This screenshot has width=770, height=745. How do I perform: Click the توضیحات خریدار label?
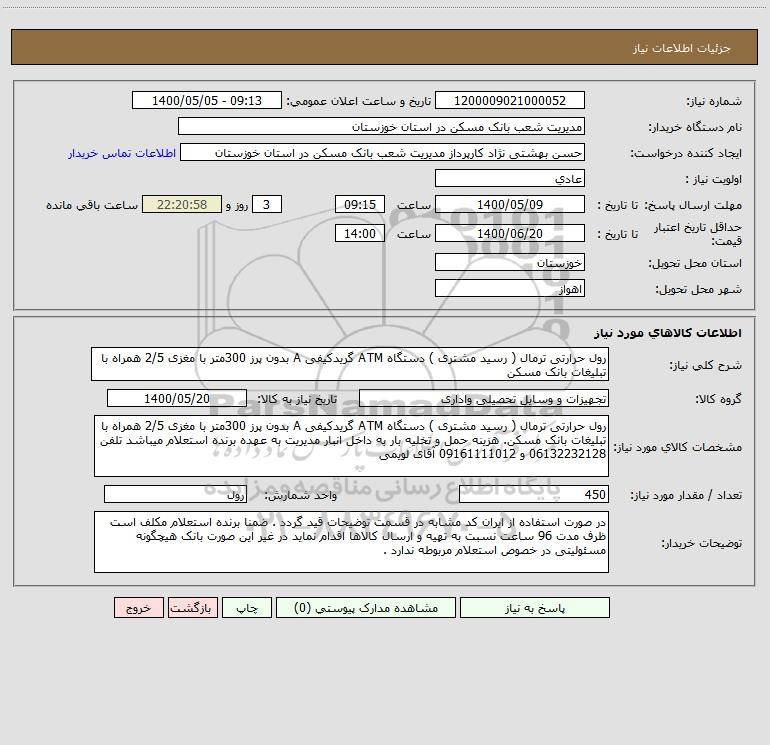tap(702, 543)
